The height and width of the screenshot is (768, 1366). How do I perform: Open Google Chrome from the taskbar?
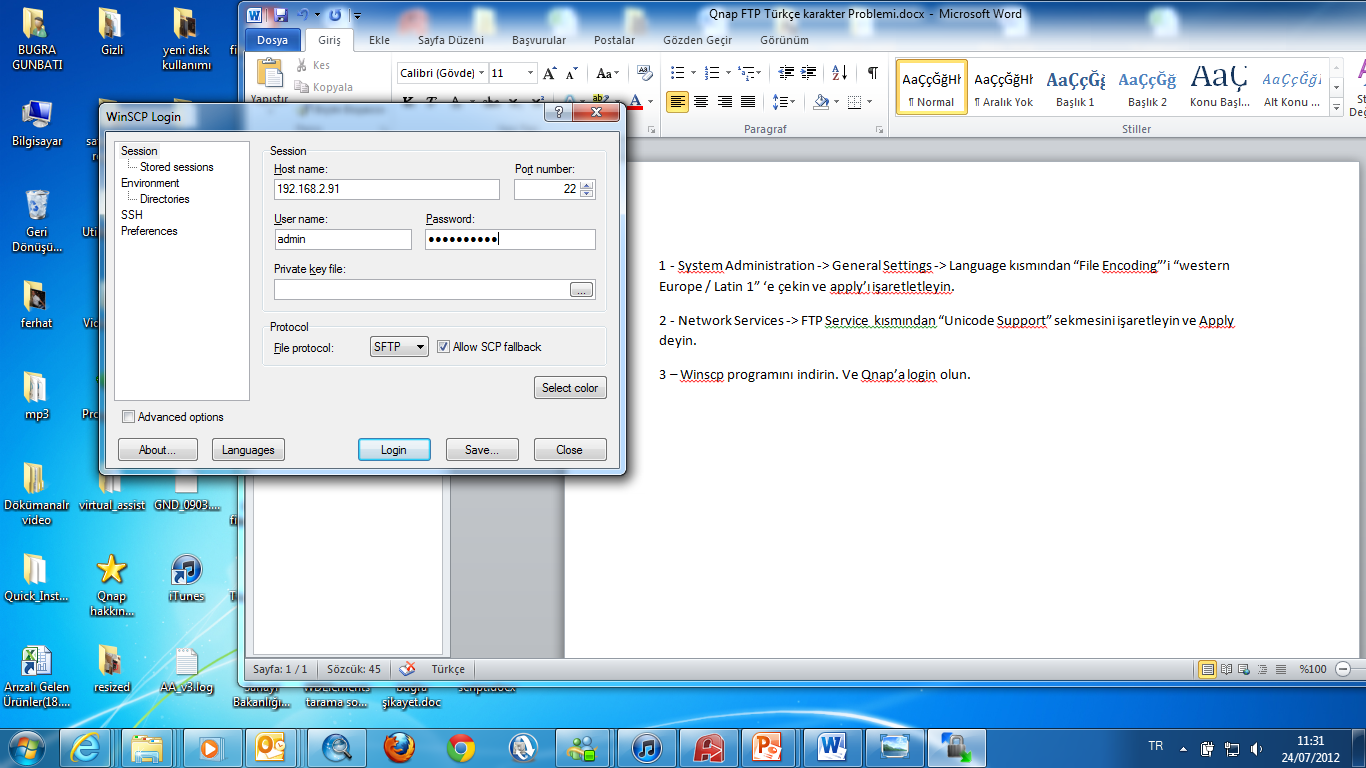[461, 747]
